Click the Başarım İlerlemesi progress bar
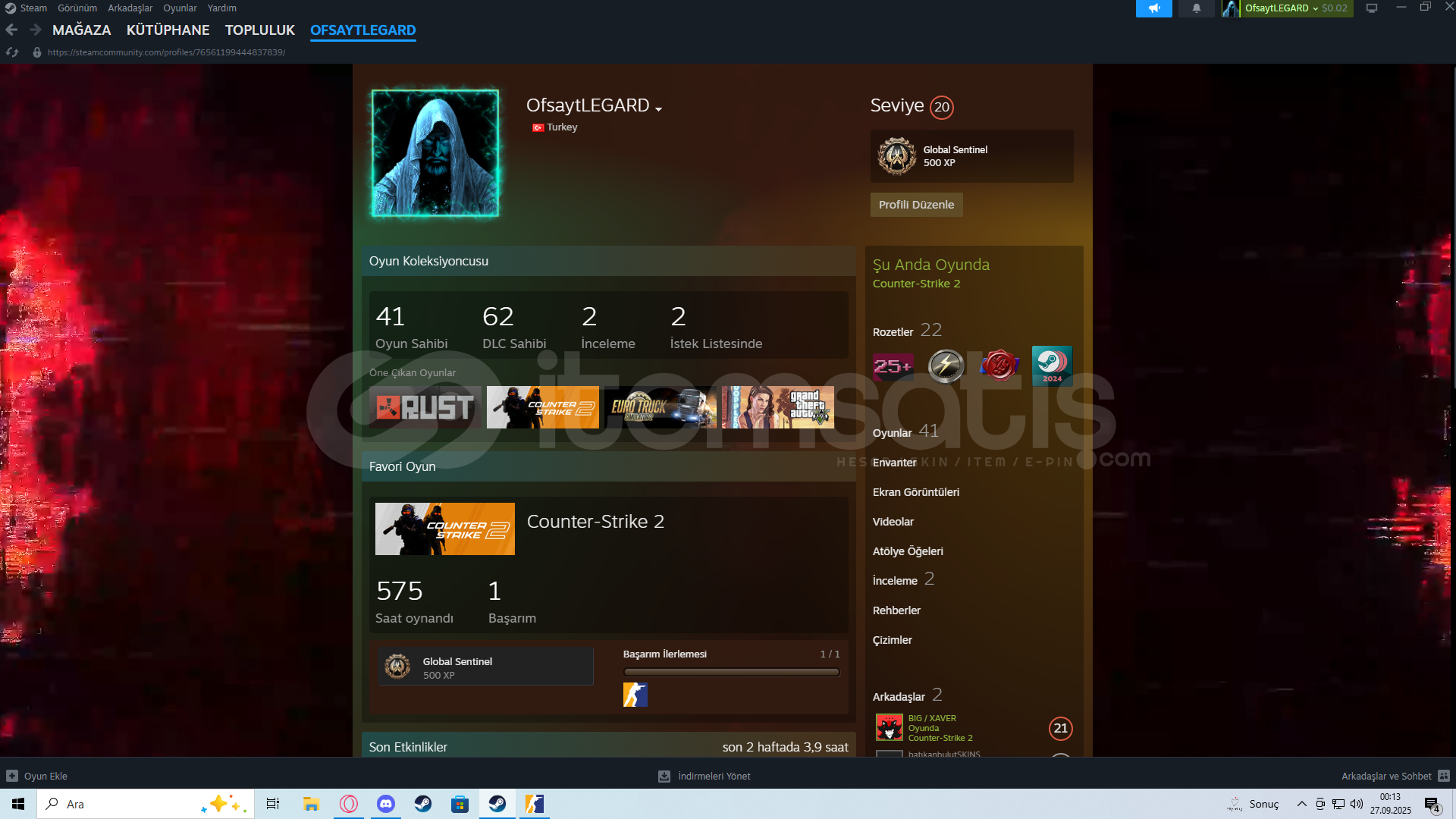 (731, 672)
